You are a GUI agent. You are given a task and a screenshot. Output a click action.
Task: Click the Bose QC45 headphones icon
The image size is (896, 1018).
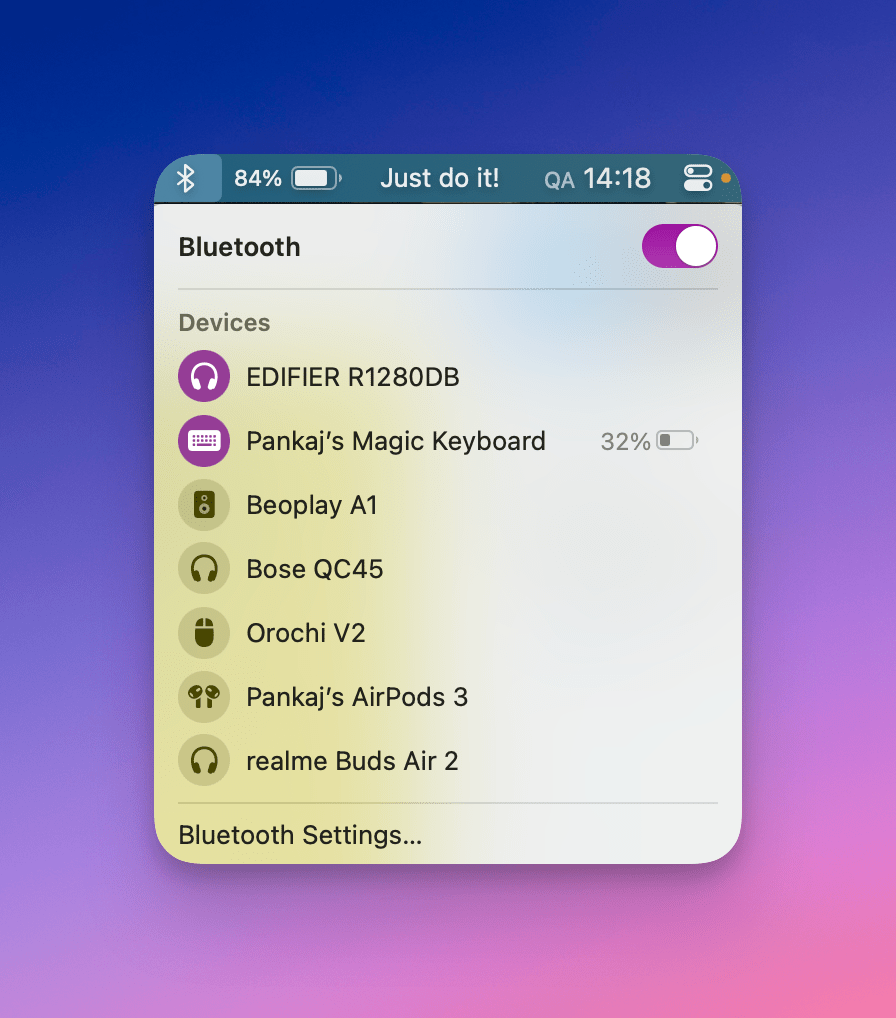click(x=204, y=569)
